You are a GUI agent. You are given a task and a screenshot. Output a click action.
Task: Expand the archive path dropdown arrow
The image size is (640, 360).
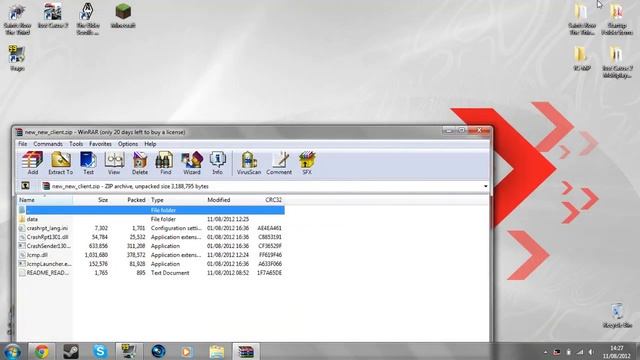tap(485, 187)
